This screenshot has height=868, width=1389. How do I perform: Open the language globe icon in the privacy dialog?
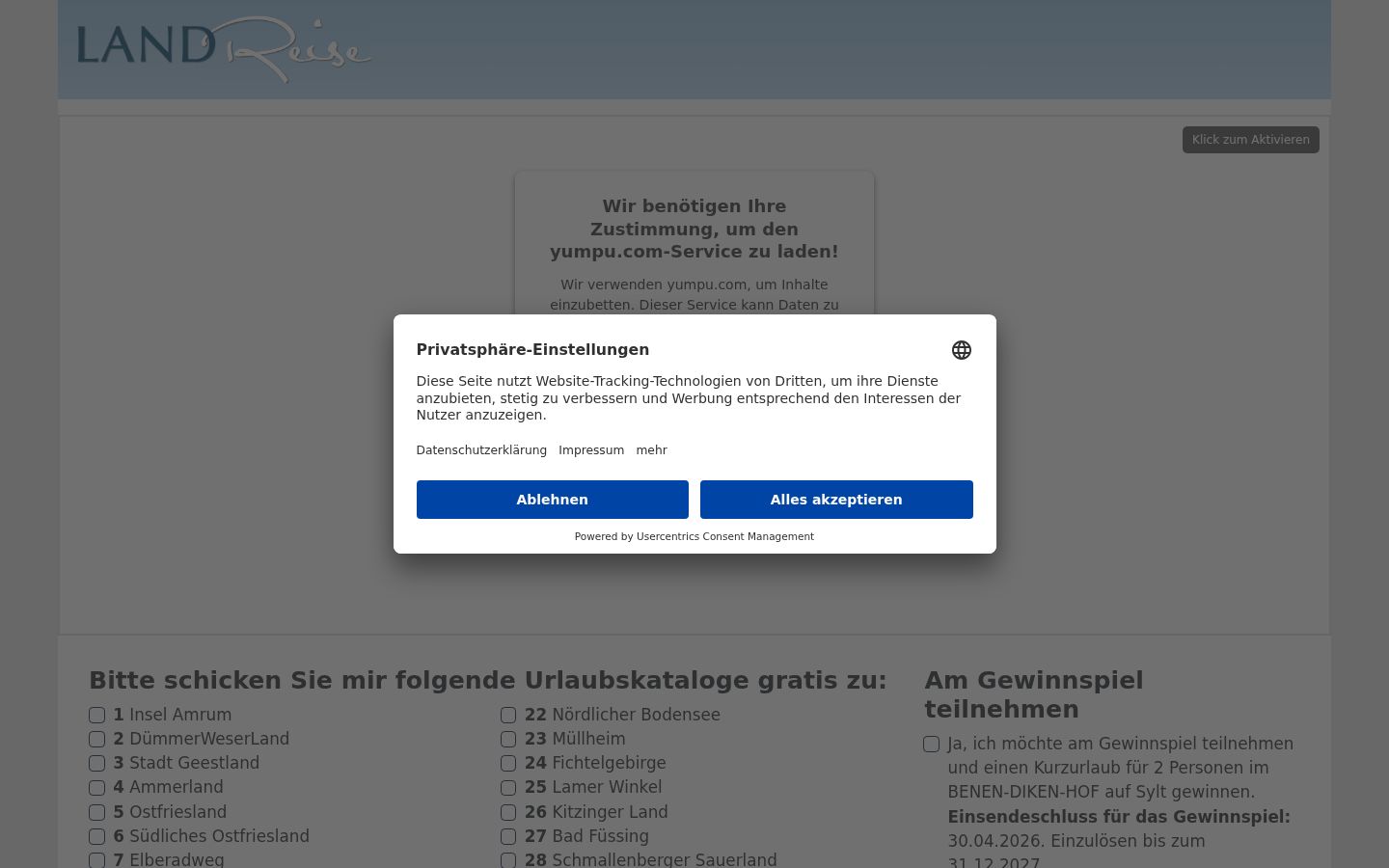pos(961,350)
